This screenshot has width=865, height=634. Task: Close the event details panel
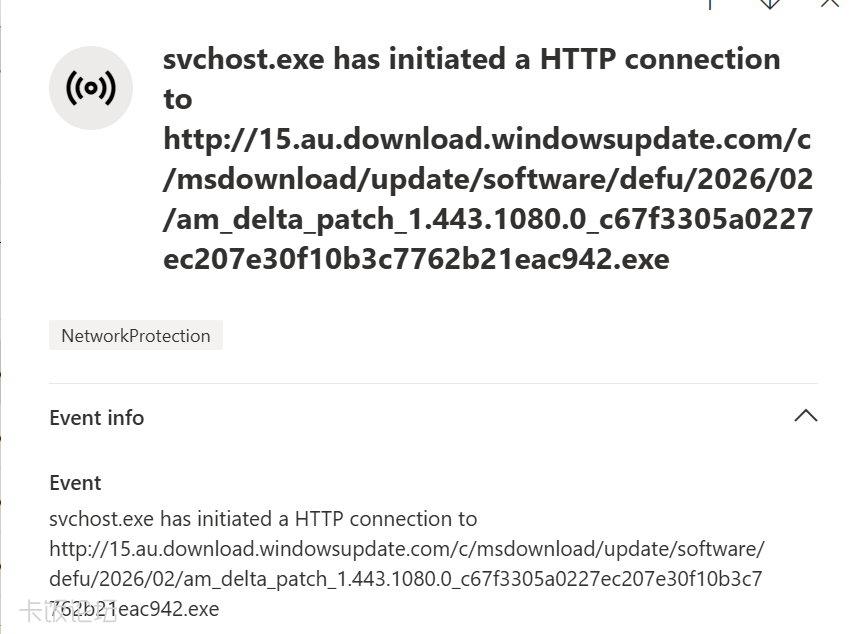[x=829, y=4]
